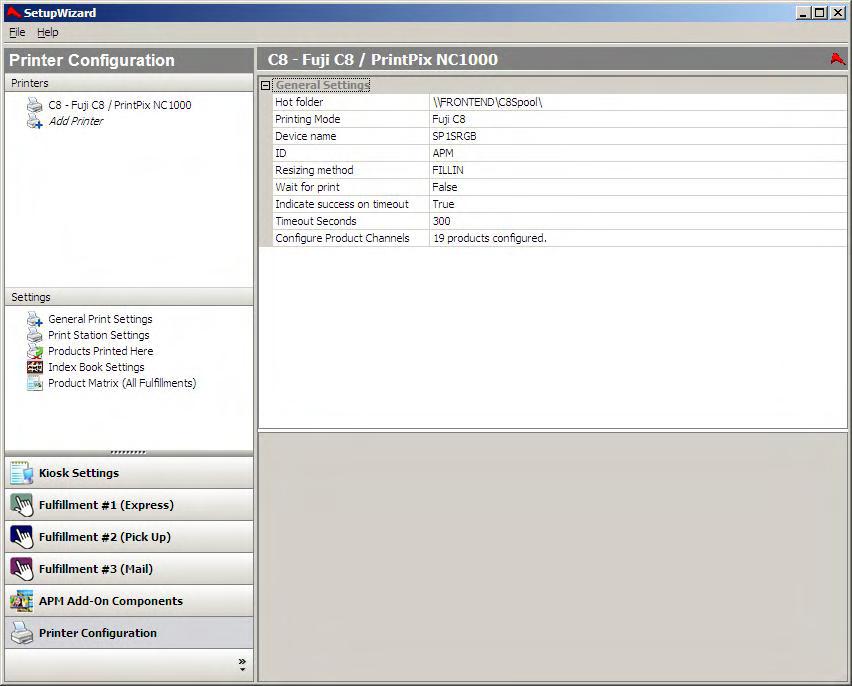Screen dimensions: 852x686
Task: Click the Fulfillment #2 Pick Up hand icon
Action: [x=22, y=537]
